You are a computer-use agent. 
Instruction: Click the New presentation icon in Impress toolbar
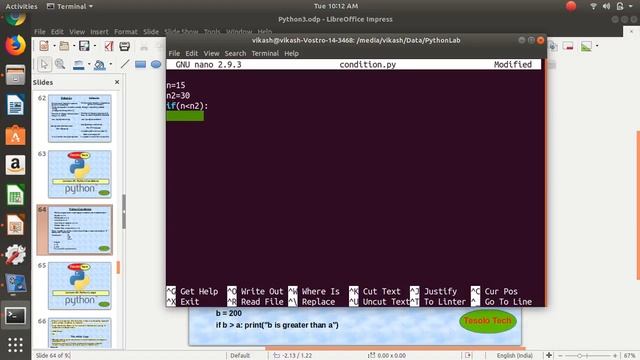click(44, 46)
